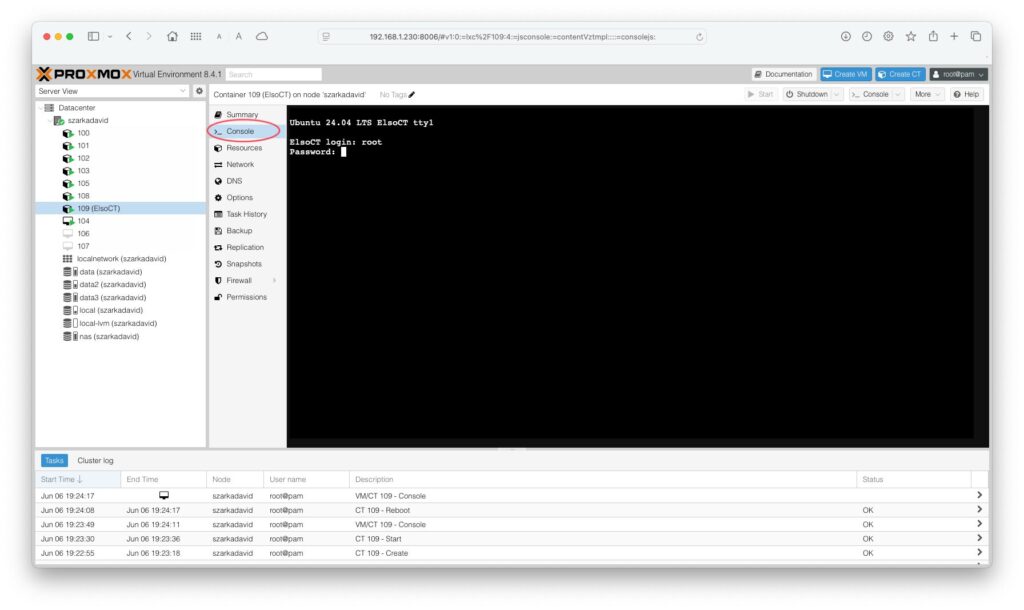
Task: Open the Server View dropdown
Action: 183,91
